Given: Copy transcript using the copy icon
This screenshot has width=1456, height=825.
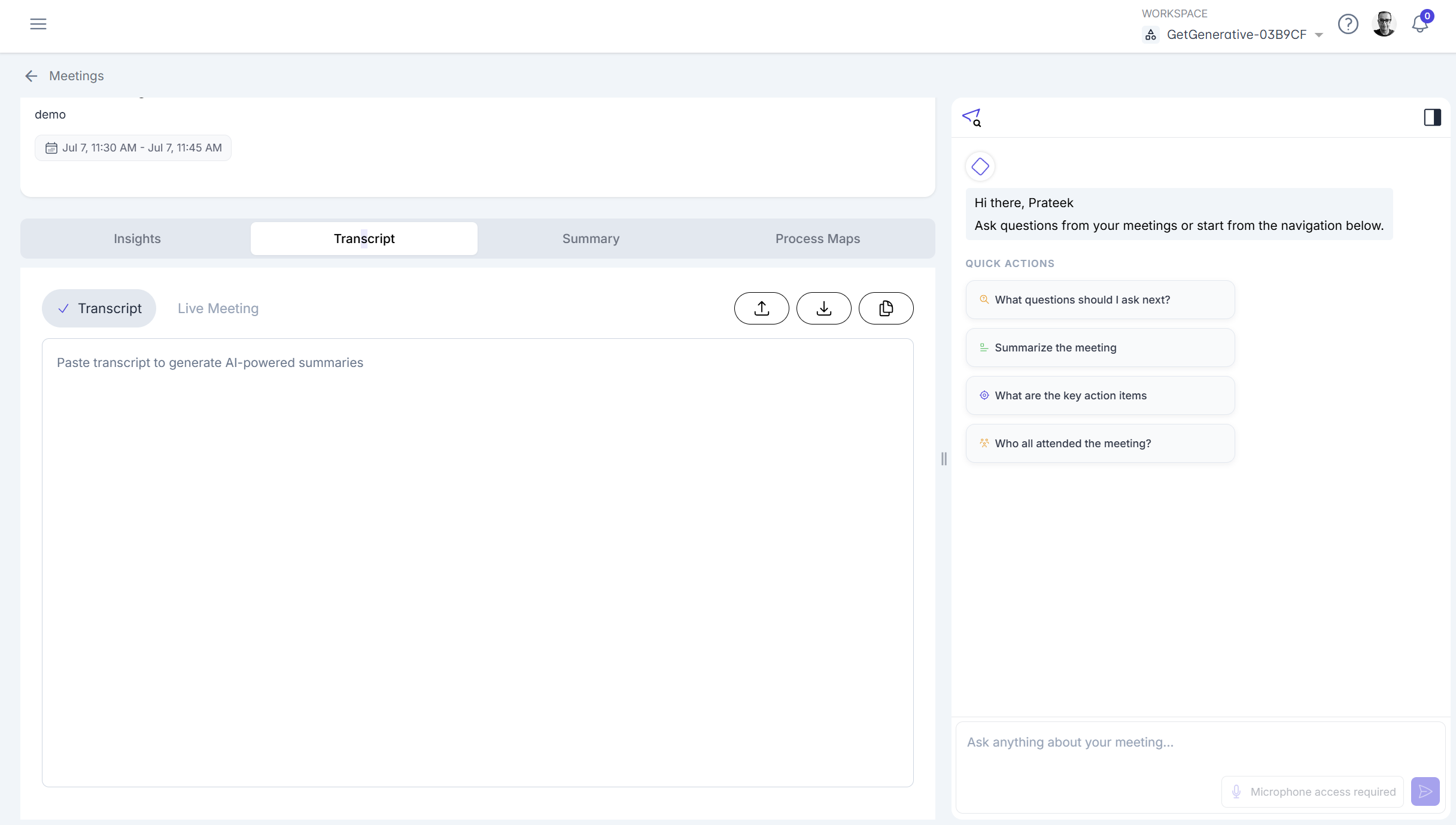Looking at the screenshot, I should (886, 308).
